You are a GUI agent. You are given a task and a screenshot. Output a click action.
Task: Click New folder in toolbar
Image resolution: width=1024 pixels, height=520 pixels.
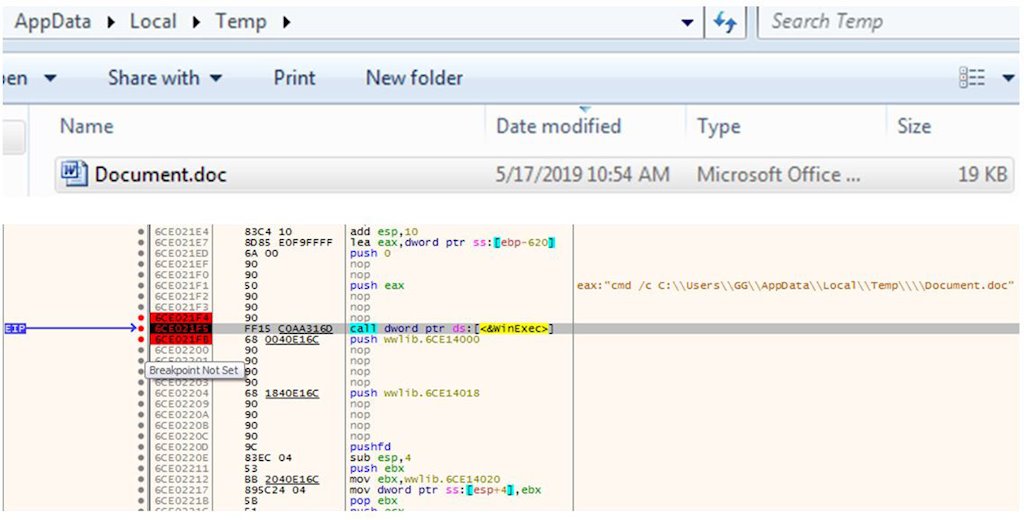click(x=414, y=78)
